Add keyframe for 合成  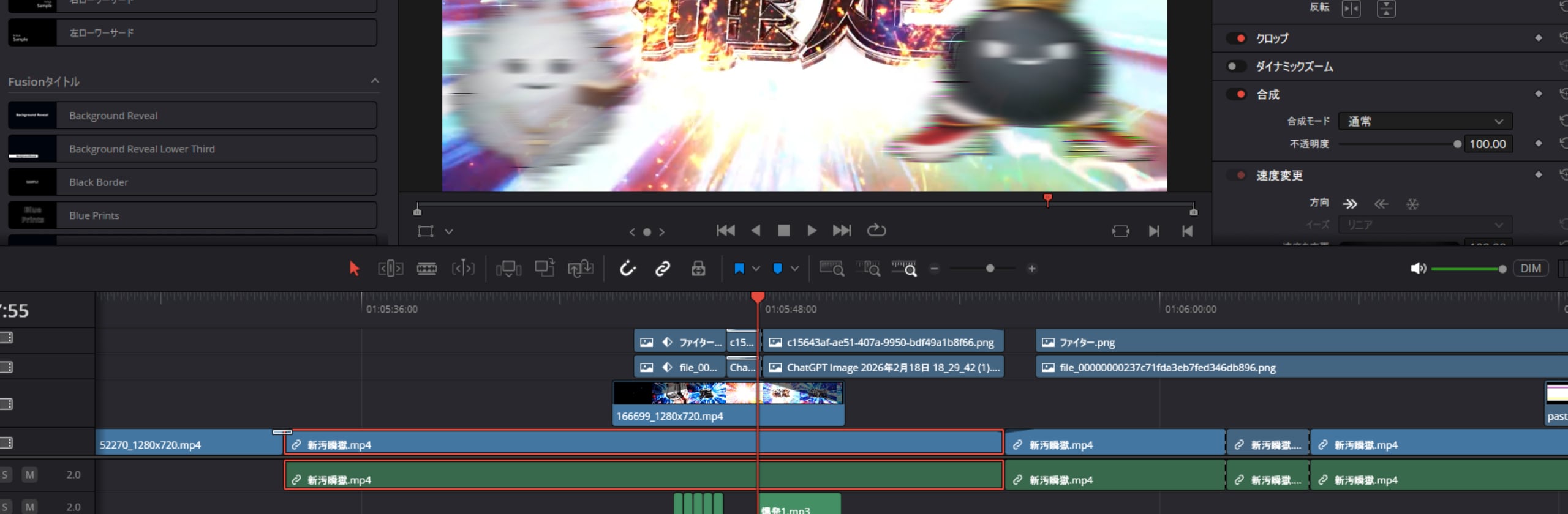[x=1539, y=94]
